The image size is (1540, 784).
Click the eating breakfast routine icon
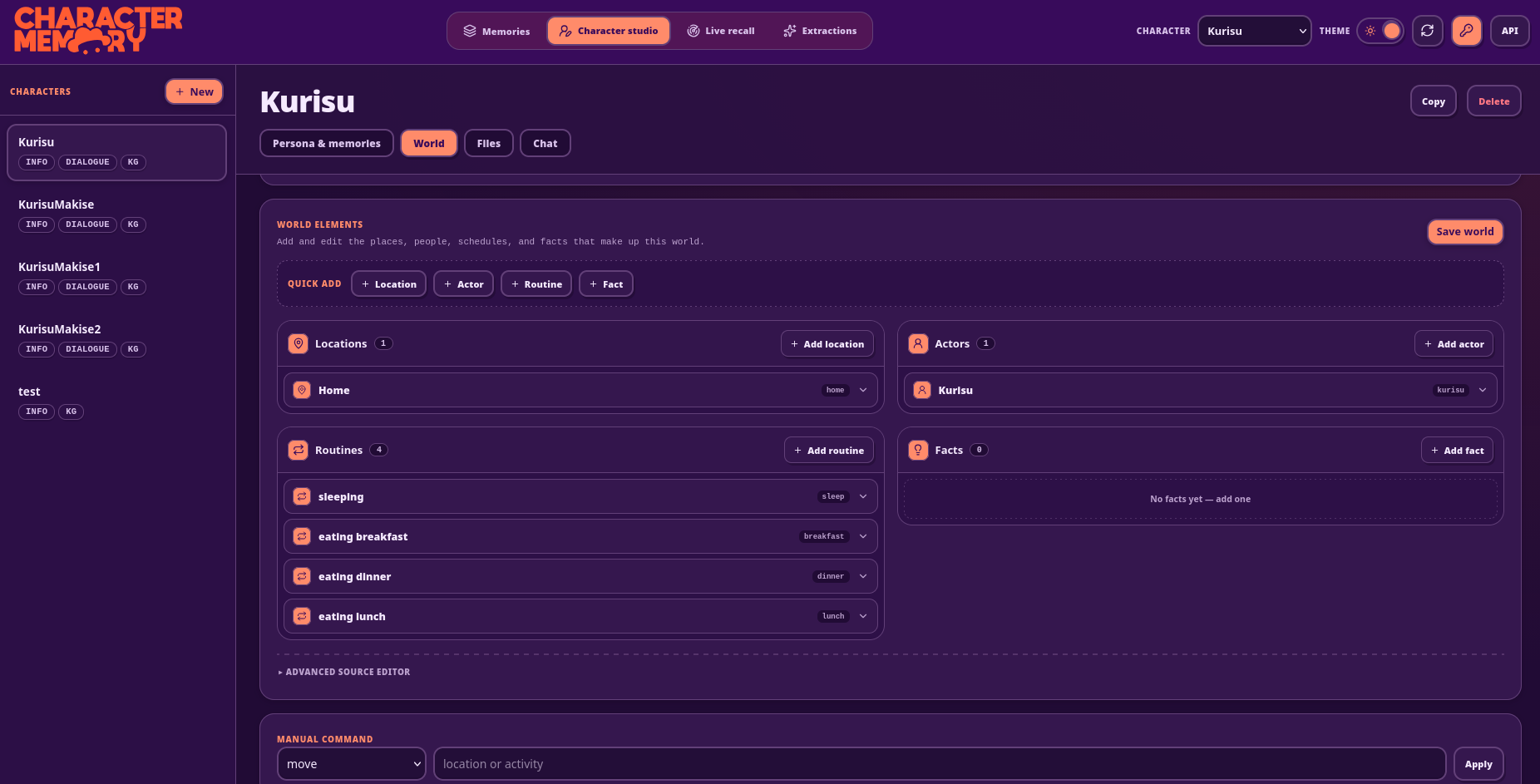[302, 536]
